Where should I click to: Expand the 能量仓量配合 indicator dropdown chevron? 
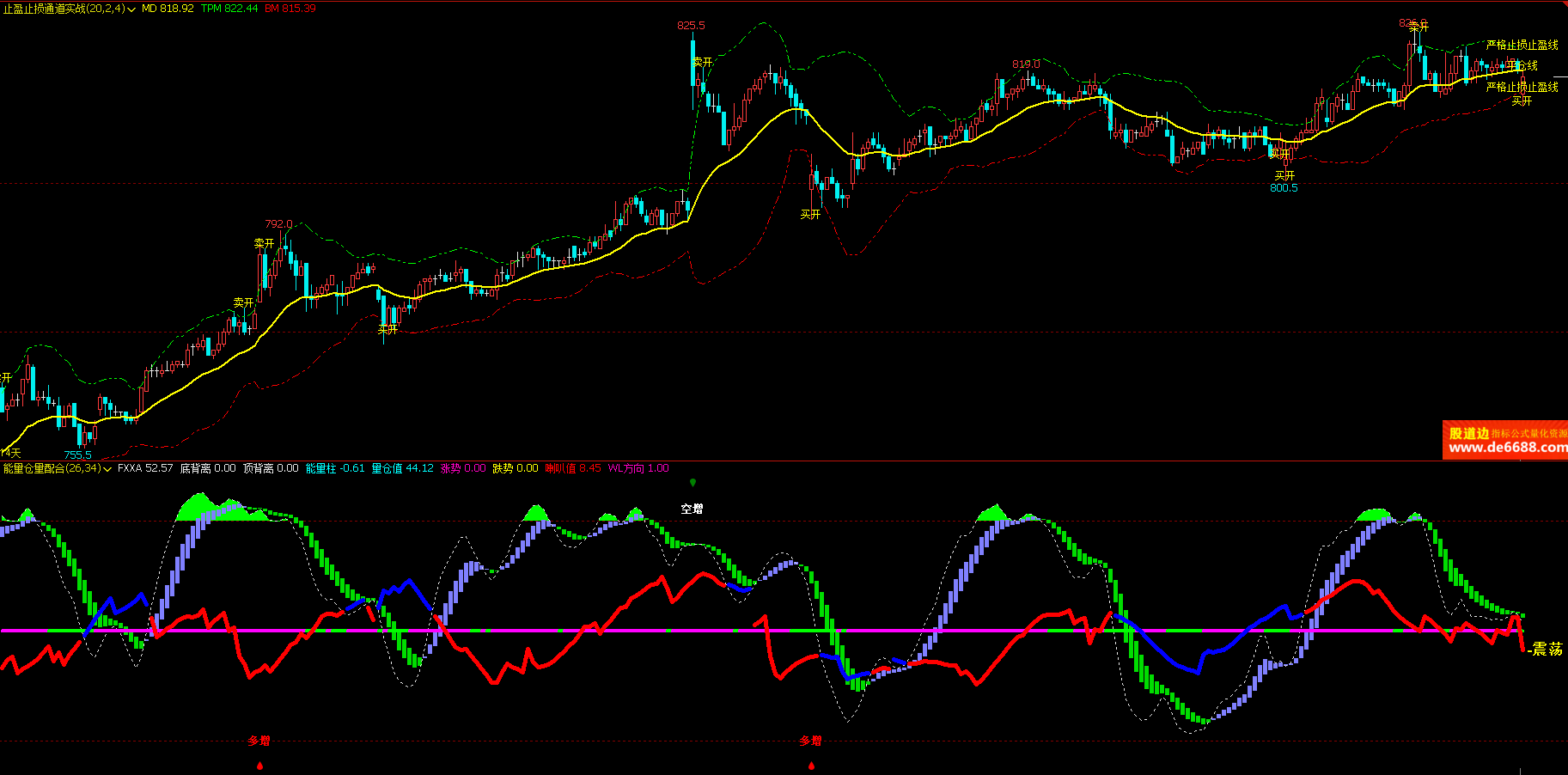(107, 469)
